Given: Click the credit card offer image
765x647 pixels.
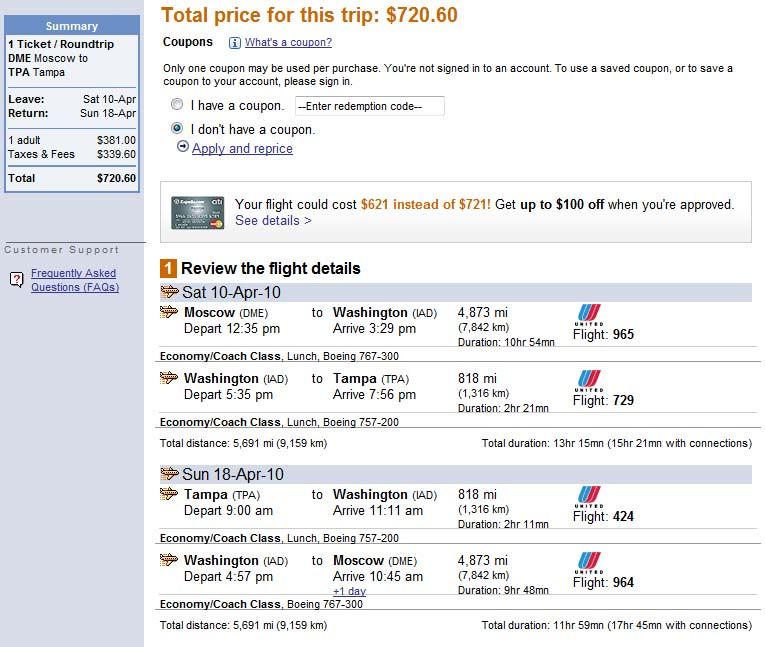Looking at the screenshot, I should coord(198,213).
